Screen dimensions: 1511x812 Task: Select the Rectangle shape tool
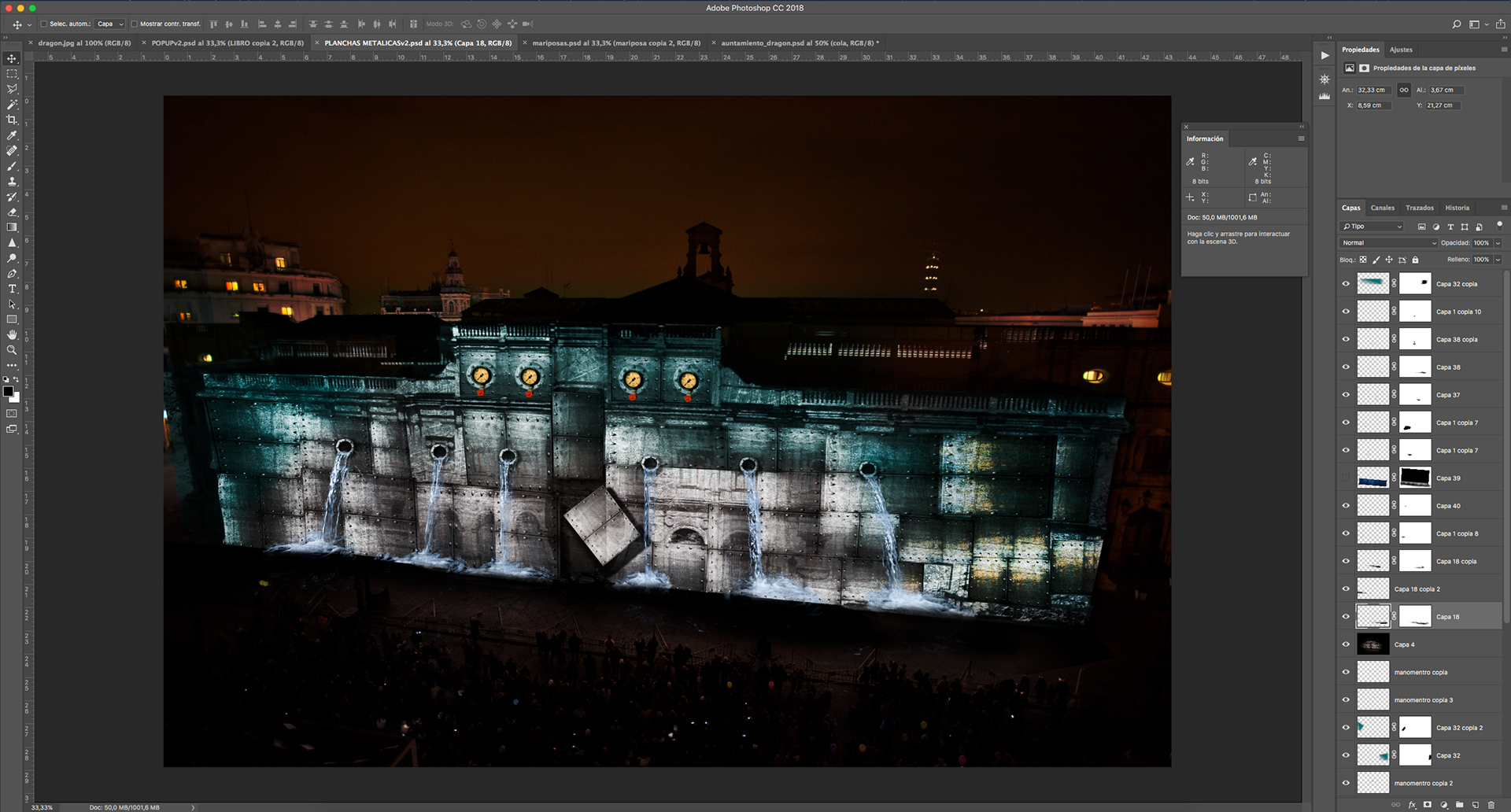(12, 319)
